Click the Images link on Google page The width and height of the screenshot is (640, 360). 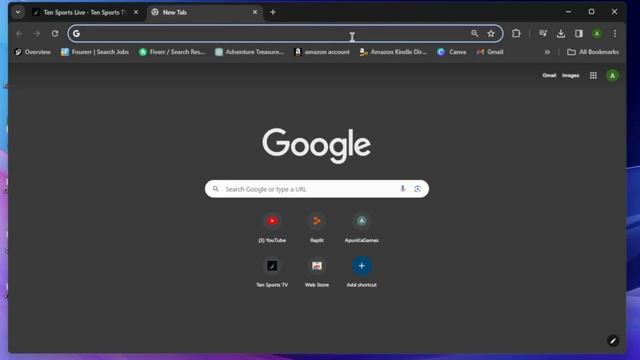point(570,75)
